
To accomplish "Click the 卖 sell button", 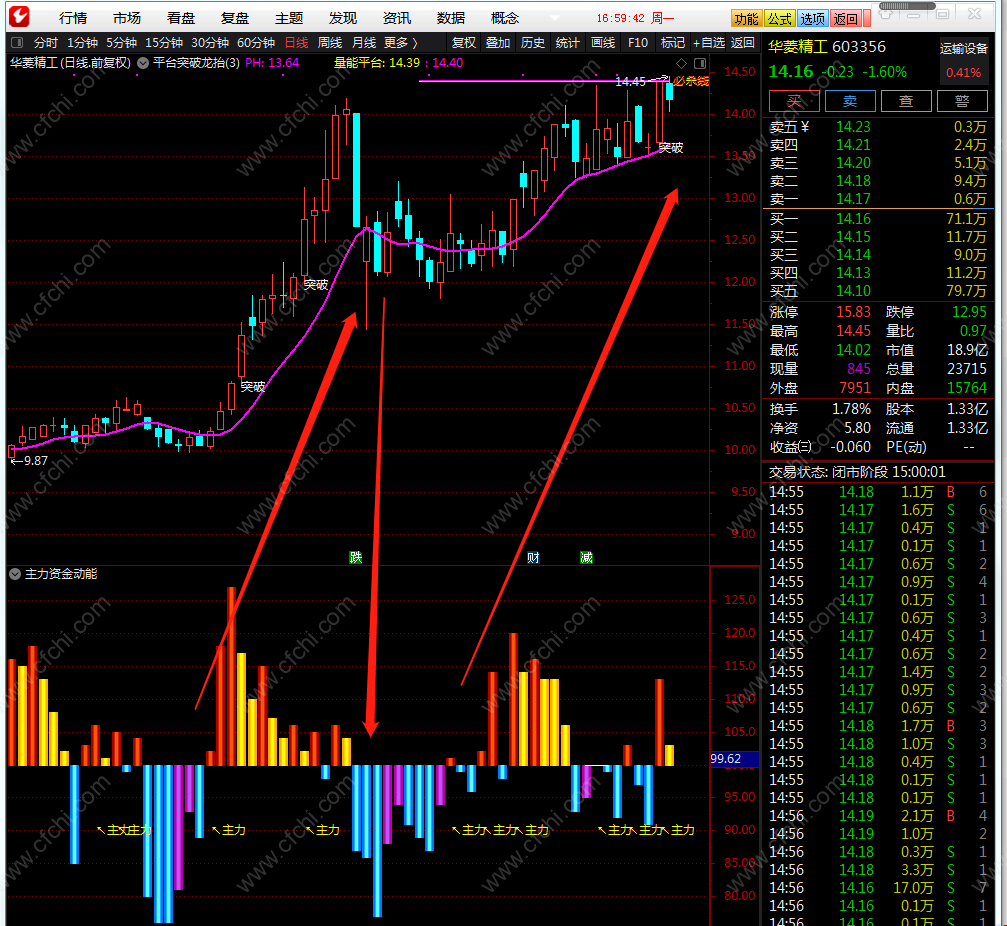I will 850,101.
